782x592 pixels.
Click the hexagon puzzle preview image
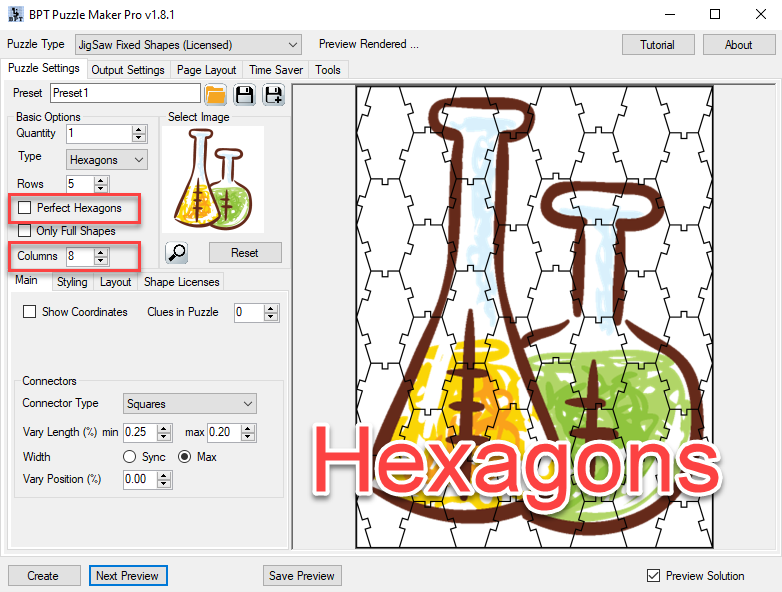(534, 317)
